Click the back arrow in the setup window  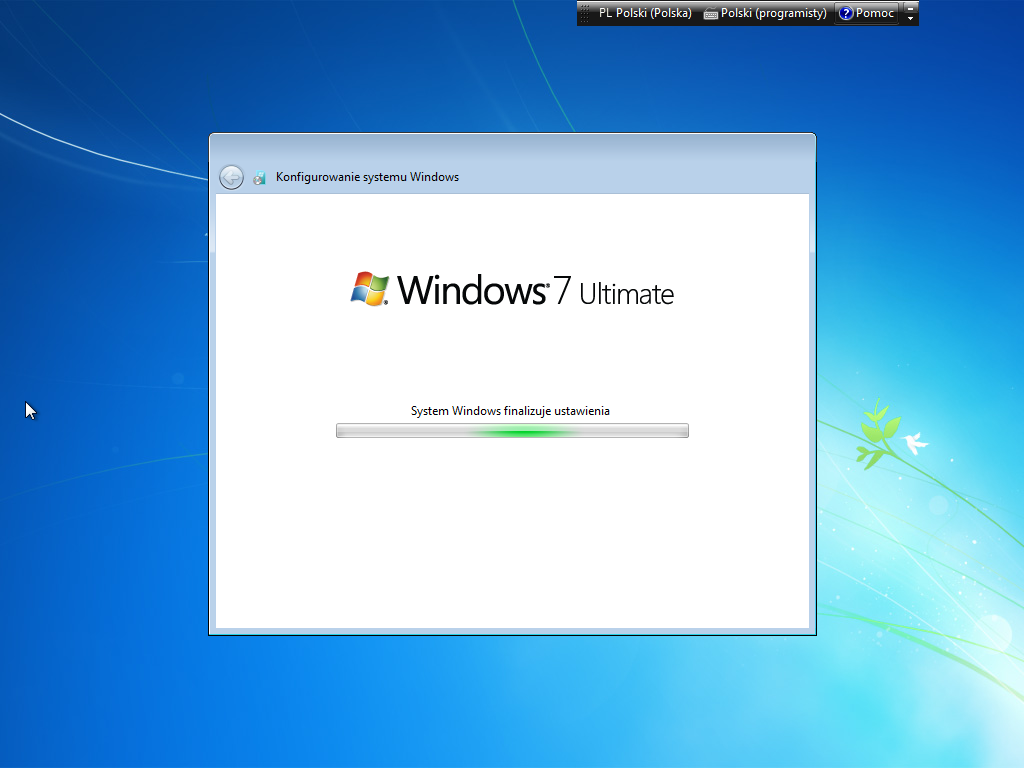click(x=231, y=177)
